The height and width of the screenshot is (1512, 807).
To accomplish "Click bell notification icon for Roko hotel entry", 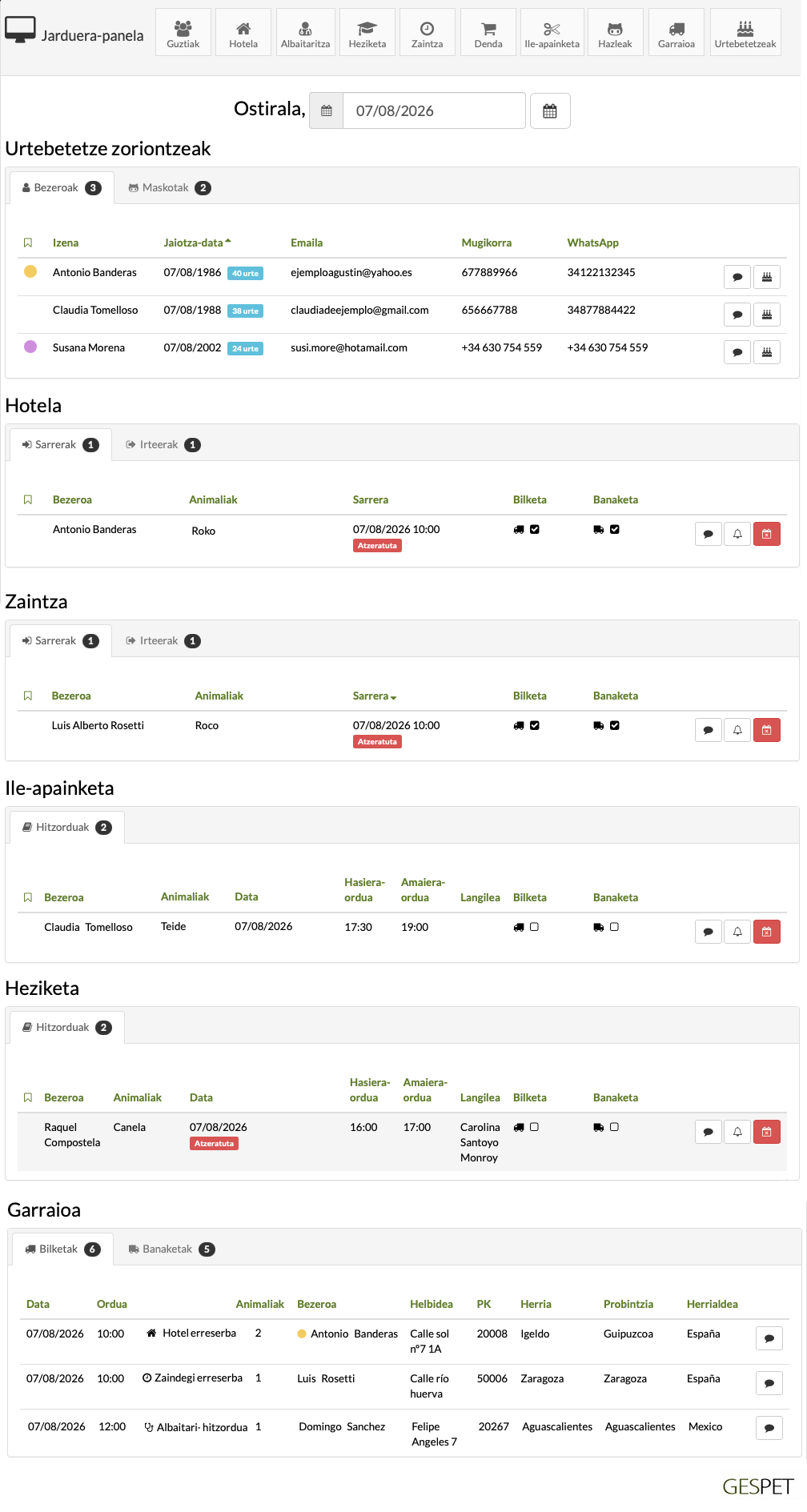I will click(x=737, y=534).
